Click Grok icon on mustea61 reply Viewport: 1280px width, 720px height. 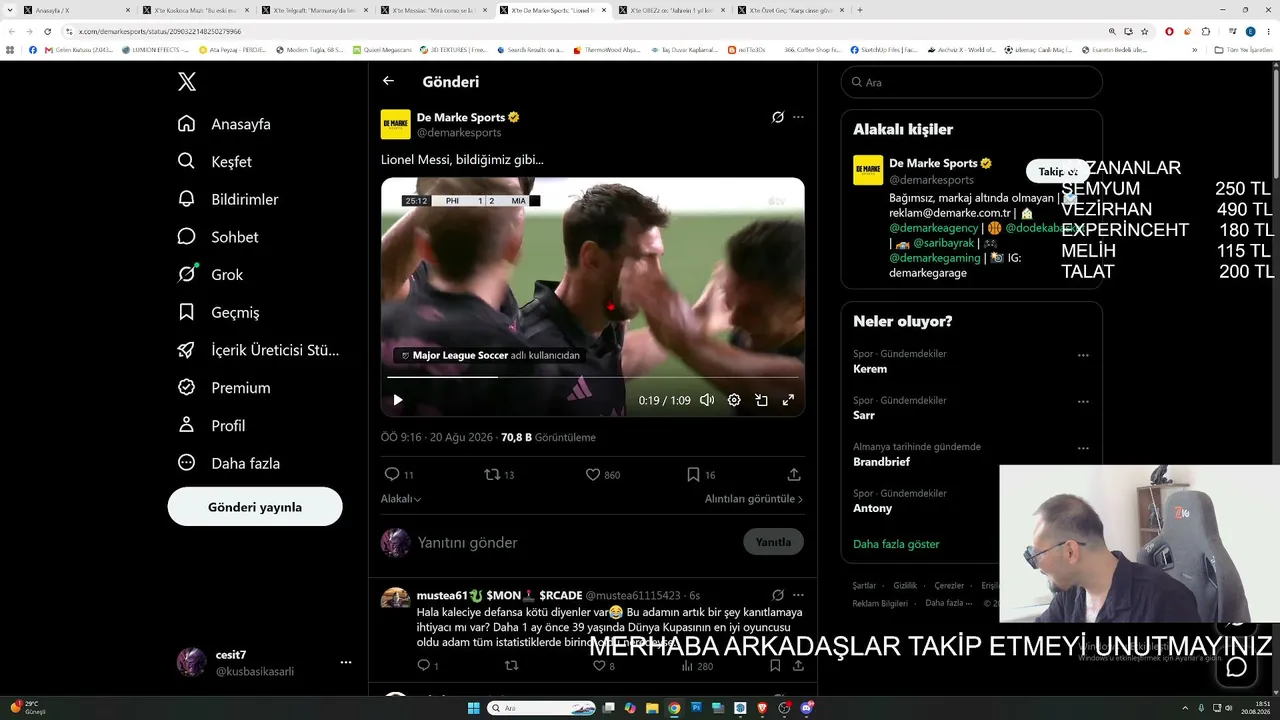[x=778, y=595]
